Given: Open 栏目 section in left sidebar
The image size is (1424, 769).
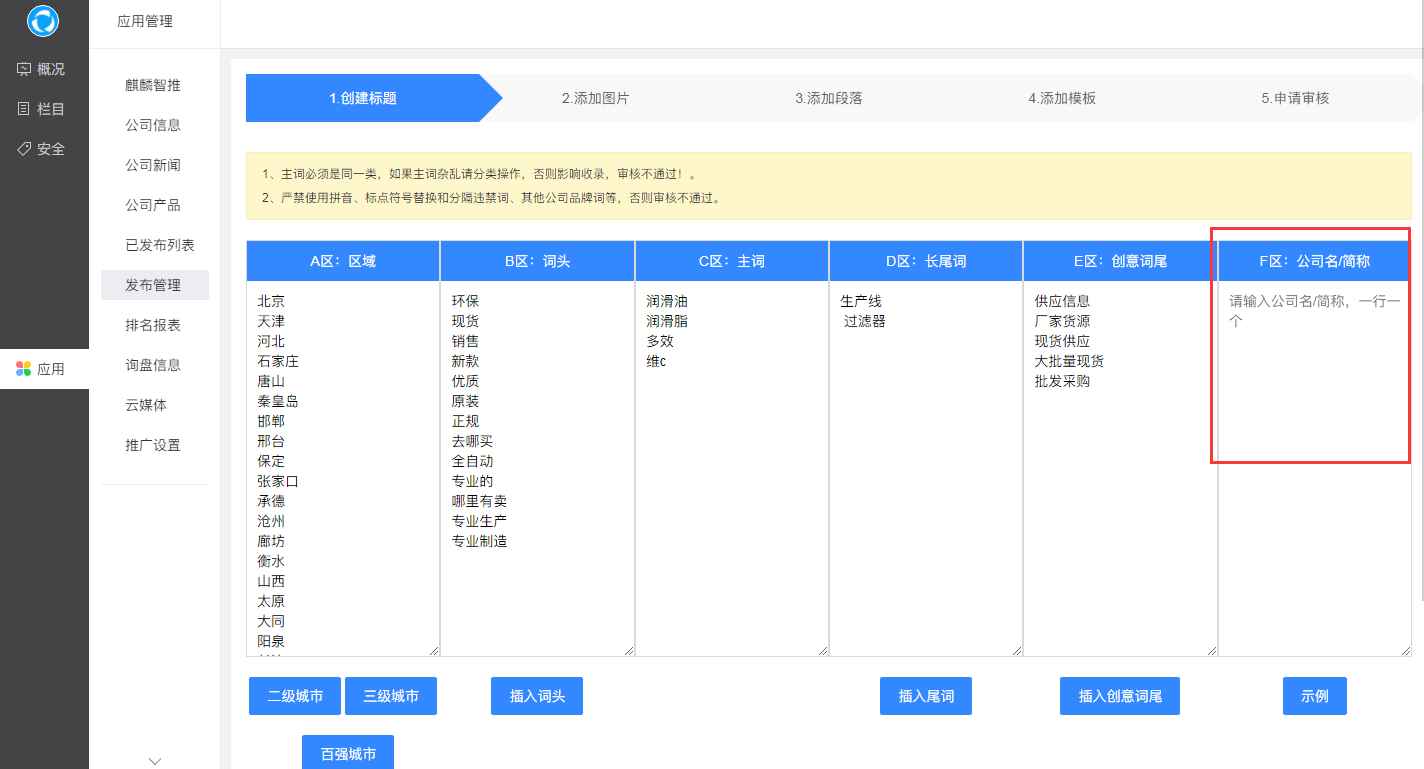Looking at the screenshot, I should tap(42, 109).
